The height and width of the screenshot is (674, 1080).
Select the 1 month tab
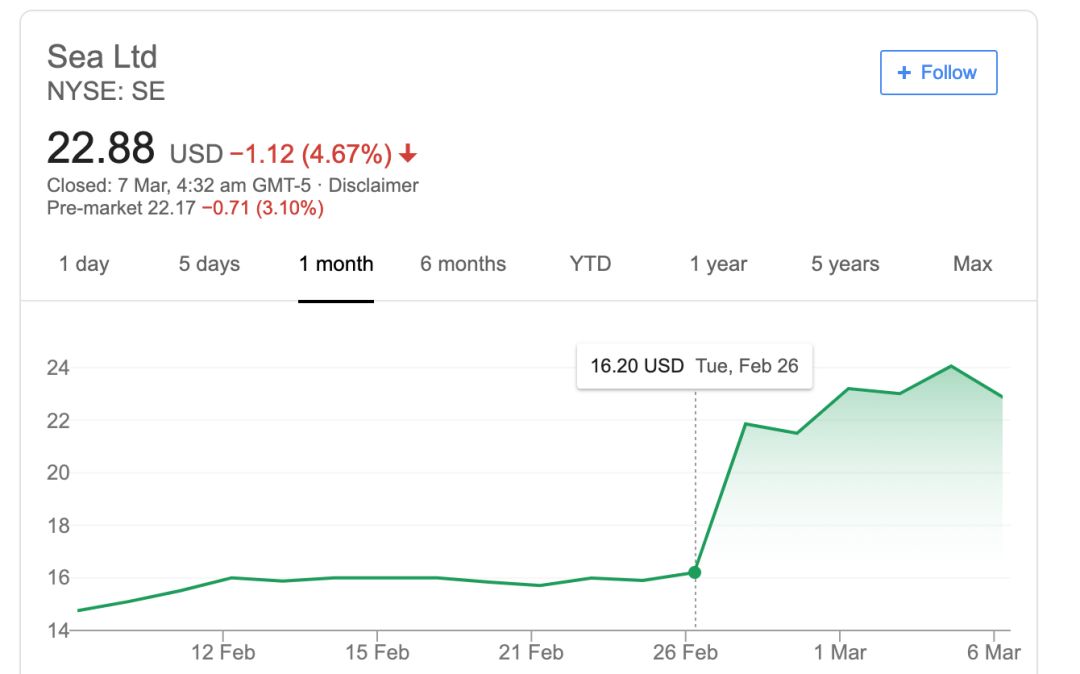336,264
